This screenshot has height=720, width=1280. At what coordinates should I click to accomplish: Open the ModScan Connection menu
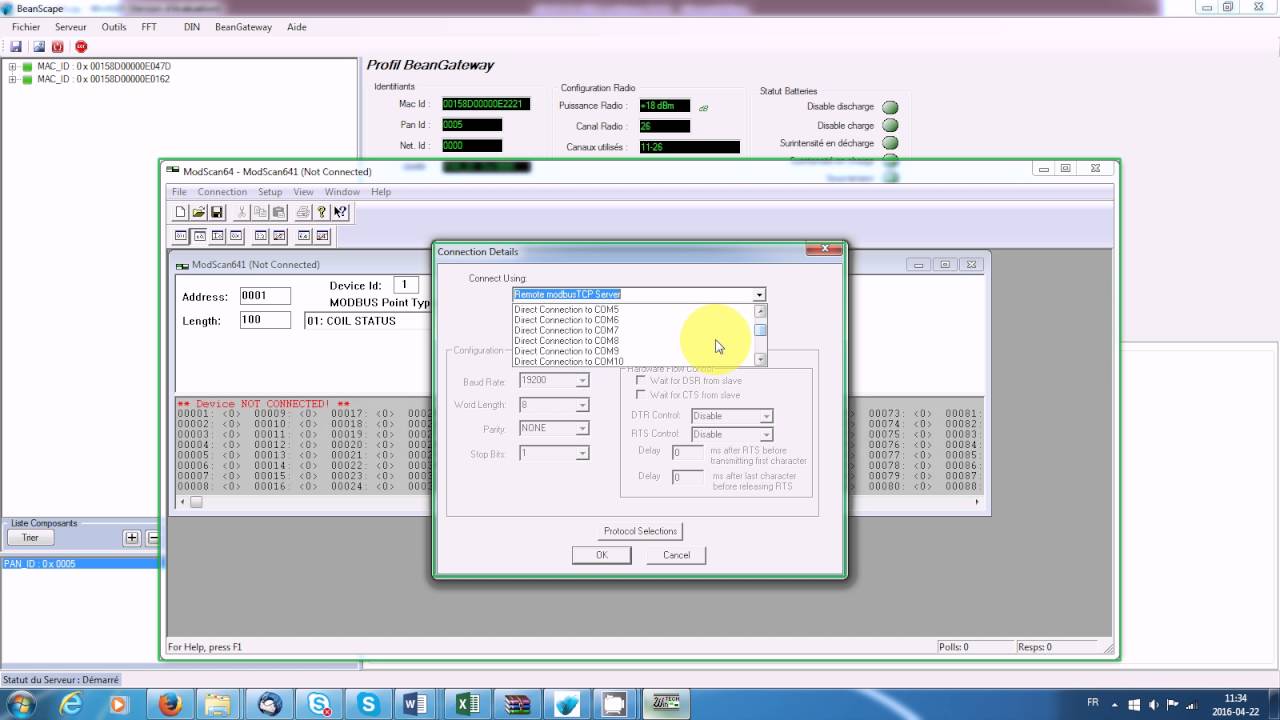pos(222,192)
